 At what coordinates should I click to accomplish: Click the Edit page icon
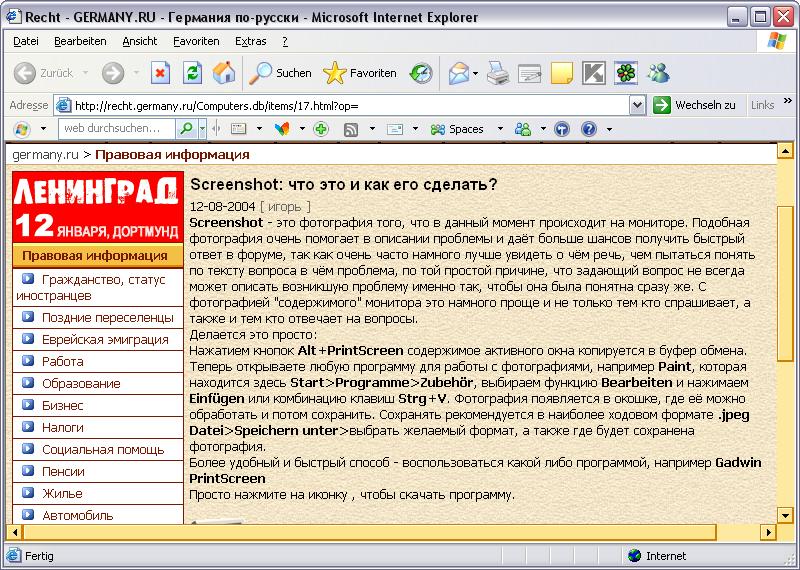click(x=529, y=73)
